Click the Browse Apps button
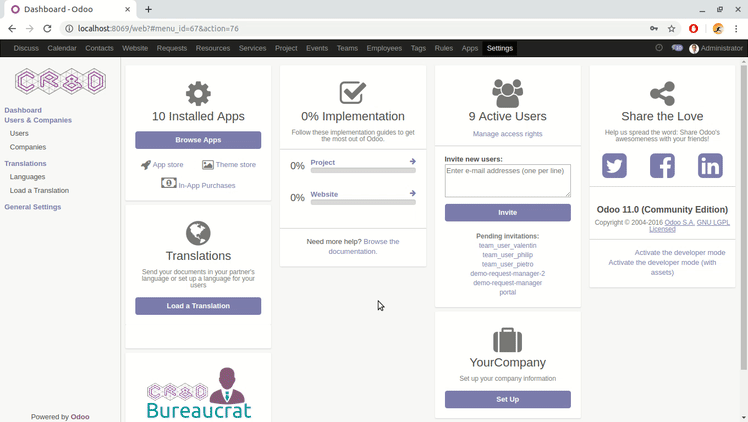748x422 pixels. [198, 140]
